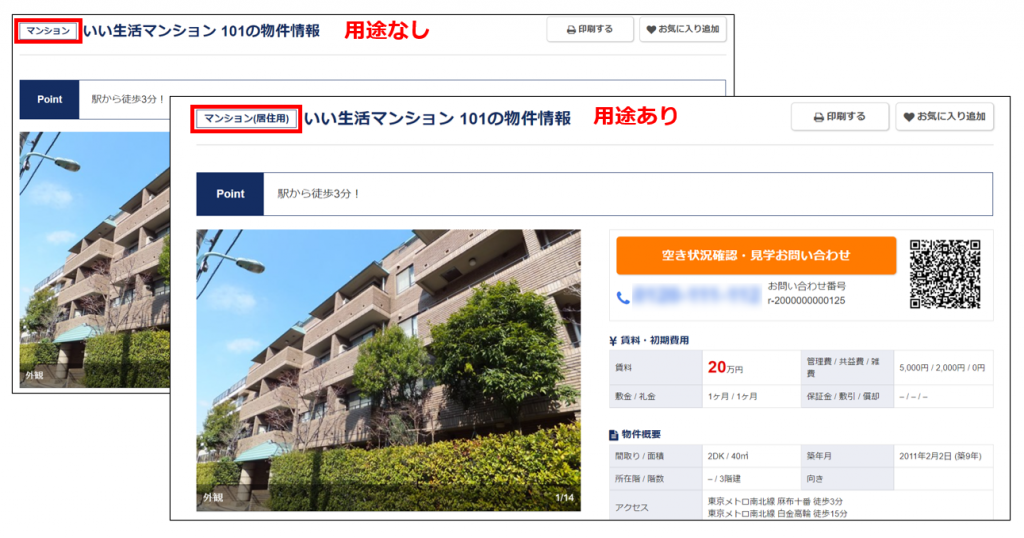Click the 外観 caption on the front photo

213,497
